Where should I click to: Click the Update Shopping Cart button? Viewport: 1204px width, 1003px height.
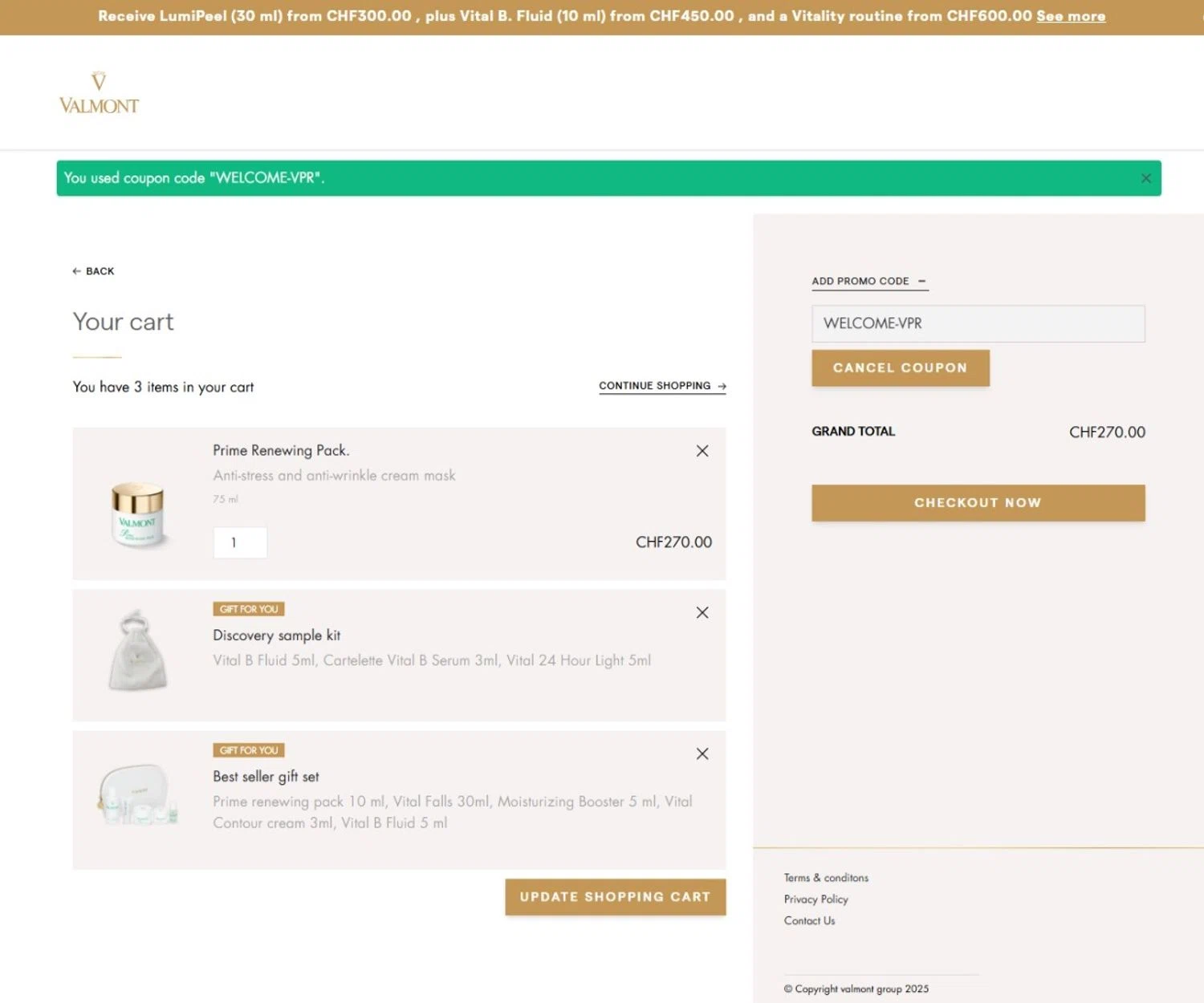point(615,897)
